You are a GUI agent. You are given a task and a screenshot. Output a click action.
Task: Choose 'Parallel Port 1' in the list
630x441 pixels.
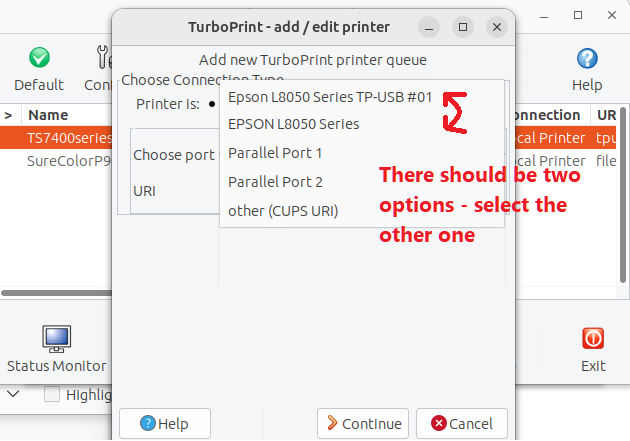275,153
